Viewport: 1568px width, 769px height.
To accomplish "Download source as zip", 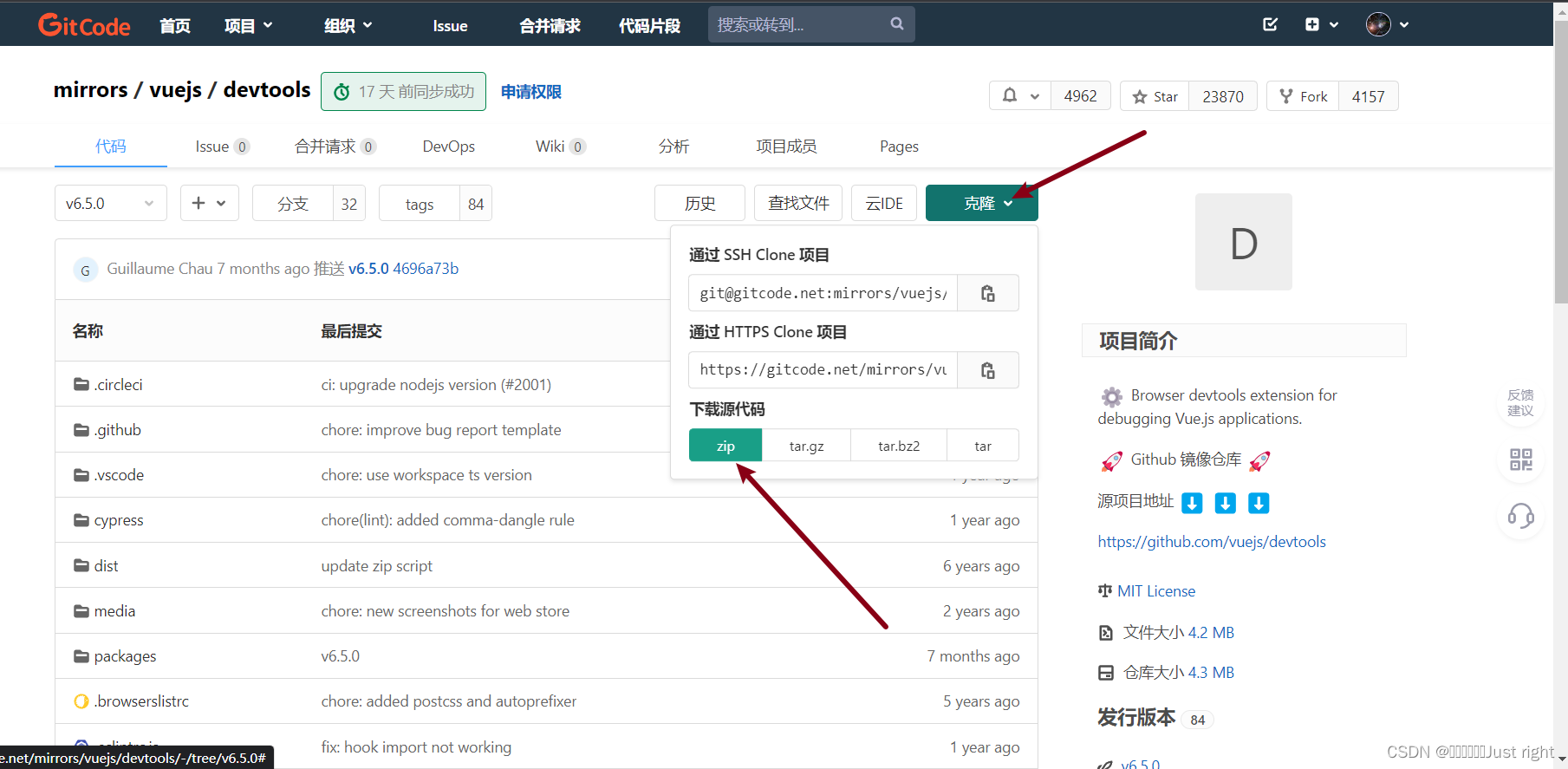I will (x=725, y=446).
